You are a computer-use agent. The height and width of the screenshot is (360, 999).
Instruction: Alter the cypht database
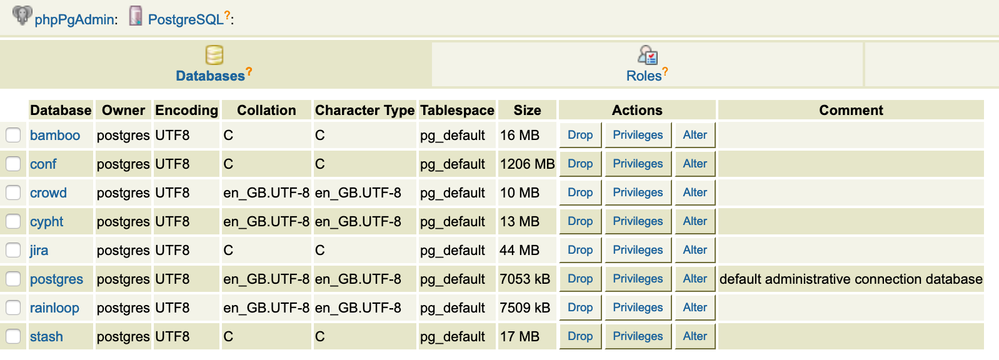point(694,222)
